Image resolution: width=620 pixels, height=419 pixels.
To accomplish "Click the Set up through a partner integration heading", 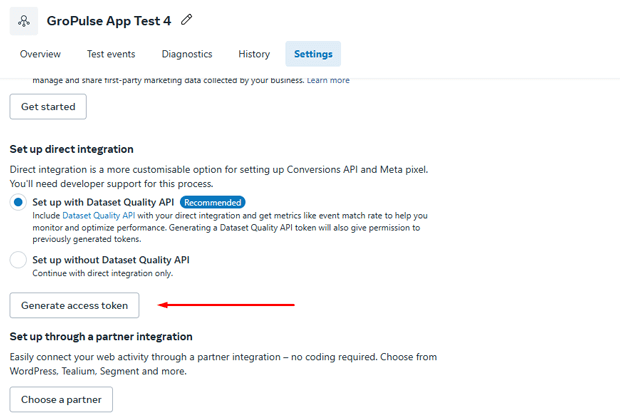I will [x=101, y=336].
